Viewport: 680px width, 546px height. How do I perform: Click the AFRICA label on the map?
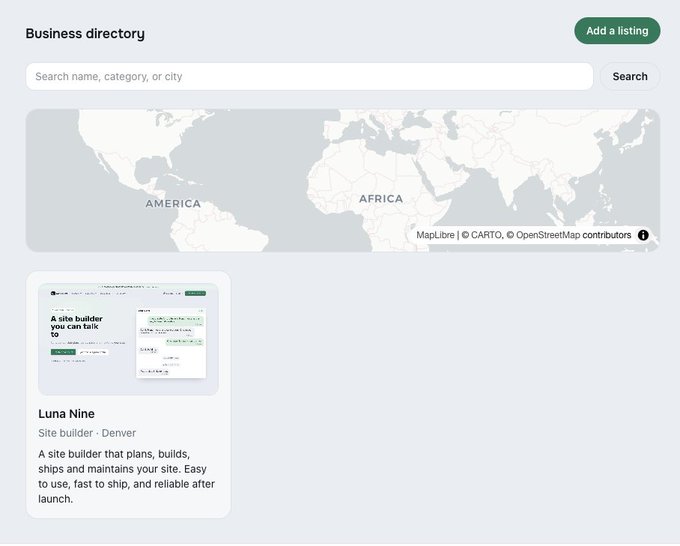[x=381, y=199]
